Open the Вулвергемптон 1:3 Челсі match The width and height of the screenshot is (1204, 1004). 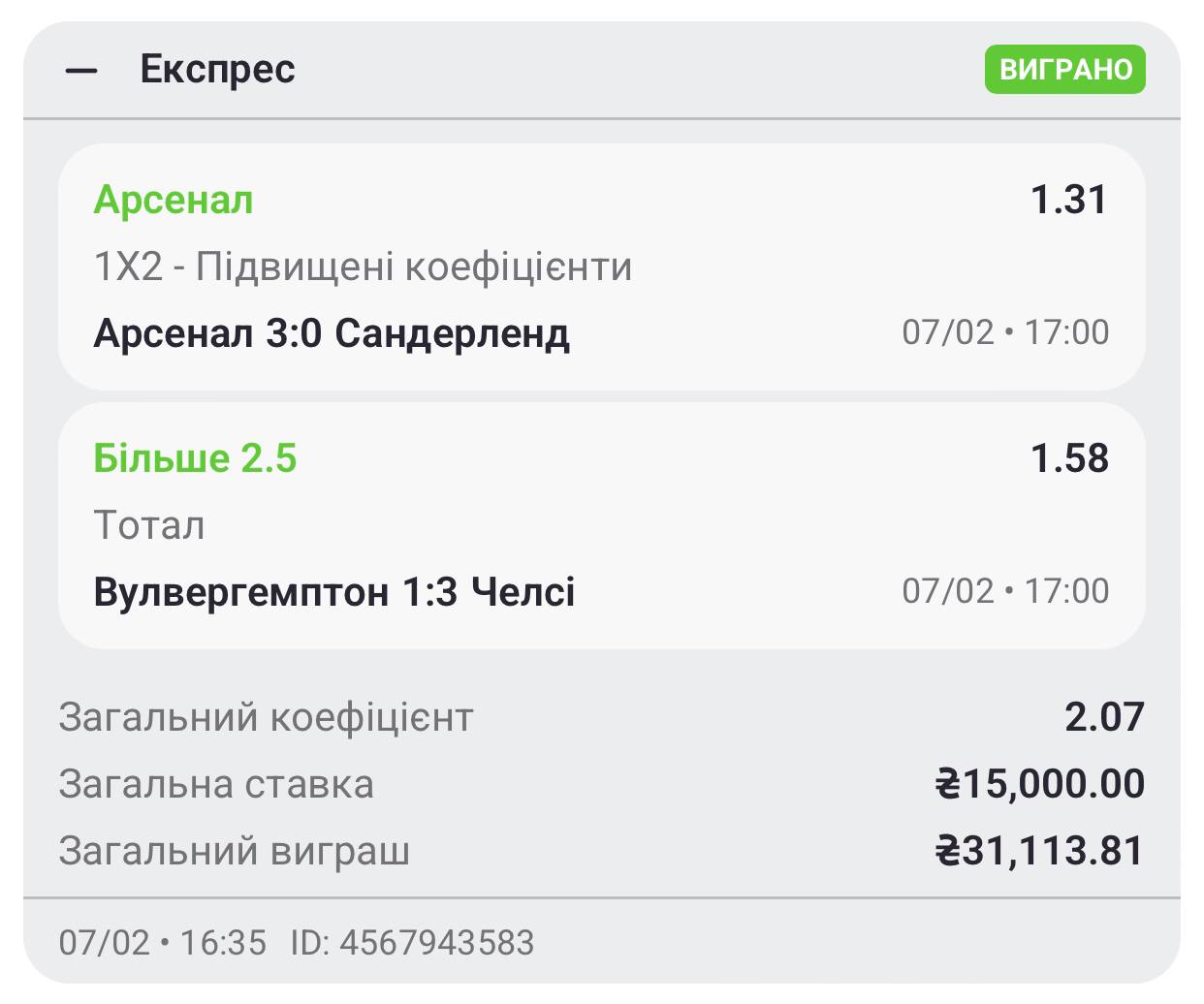pyautogui.click(x=334, y=591)
